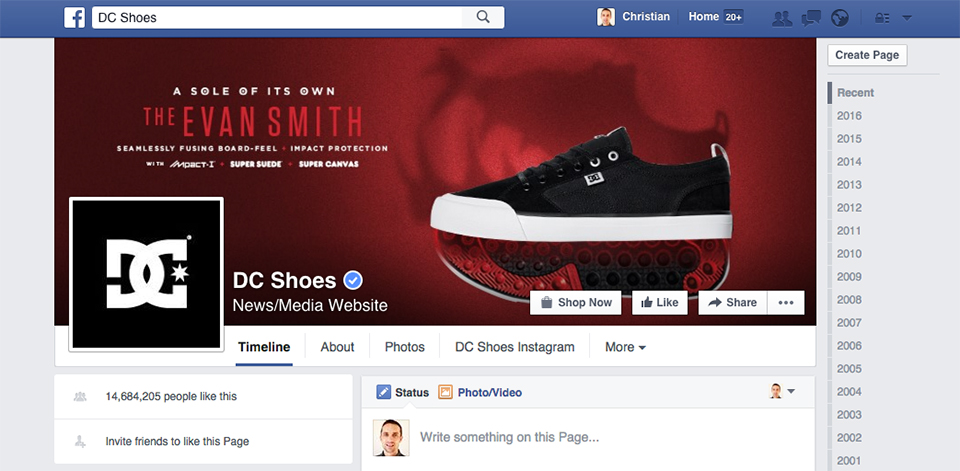This screenshot has height=471, width=960.
Task: Click the DC Shoes page name heading
Action: 285,281
